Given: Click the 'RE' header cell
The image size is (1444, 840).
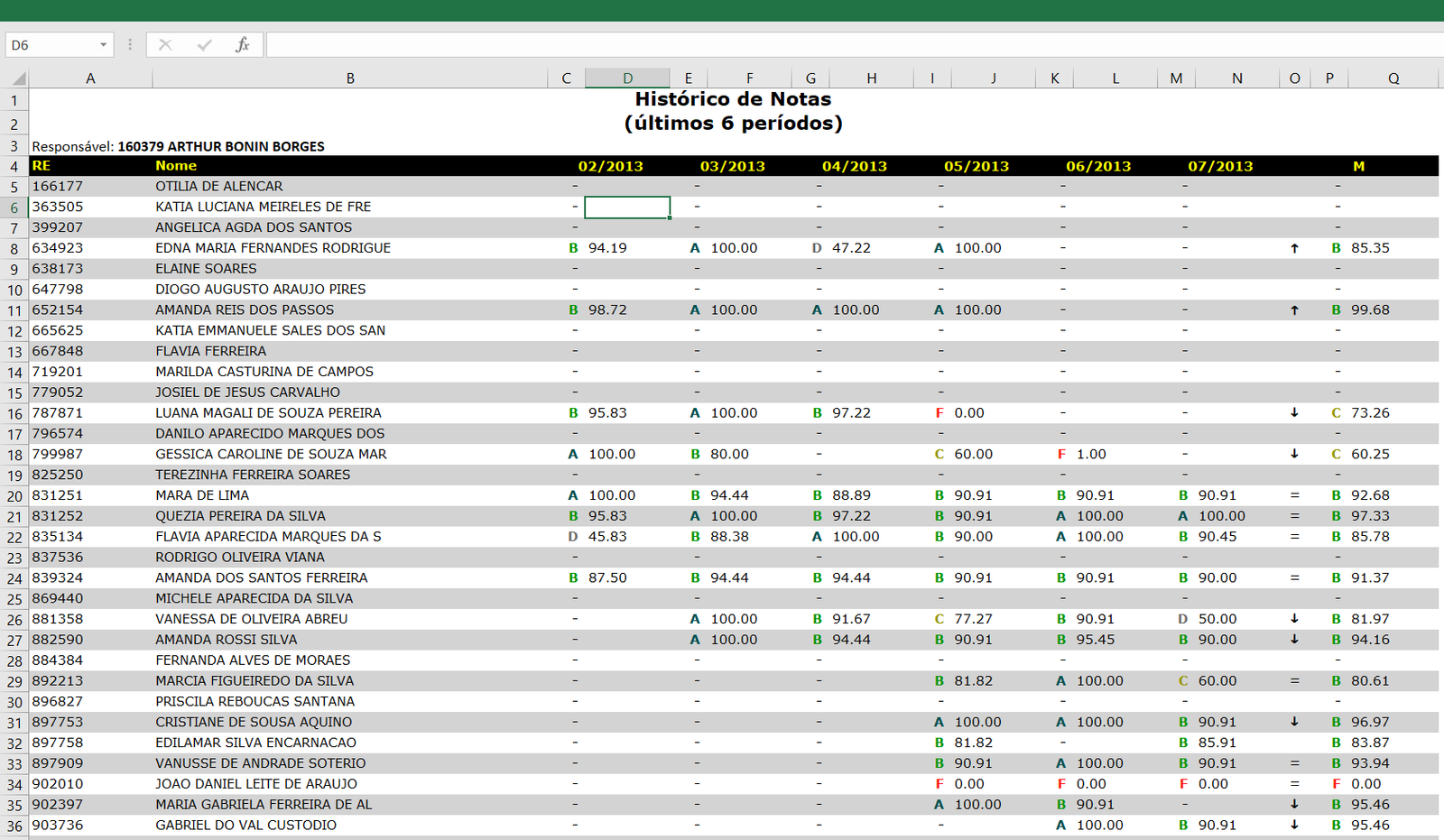Looking at the screenshot, I should [x=42, y=166].
